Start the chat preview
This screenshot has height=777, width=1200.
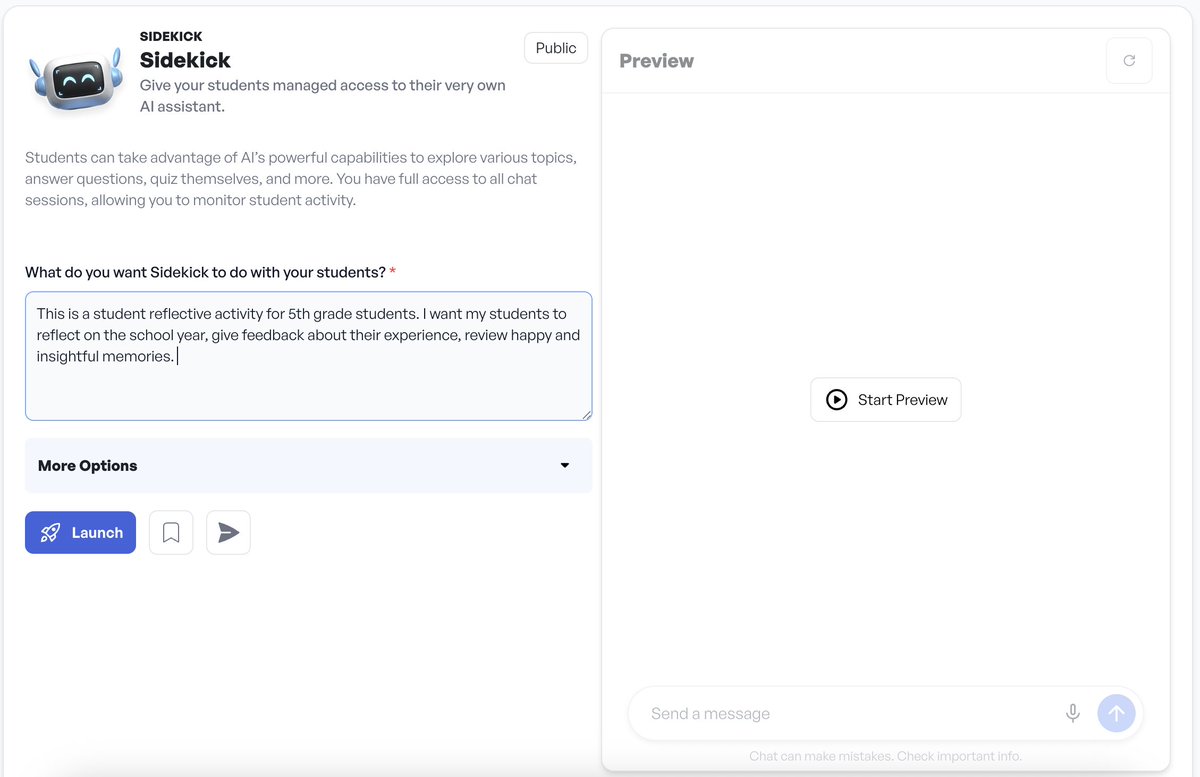point(886,400)
